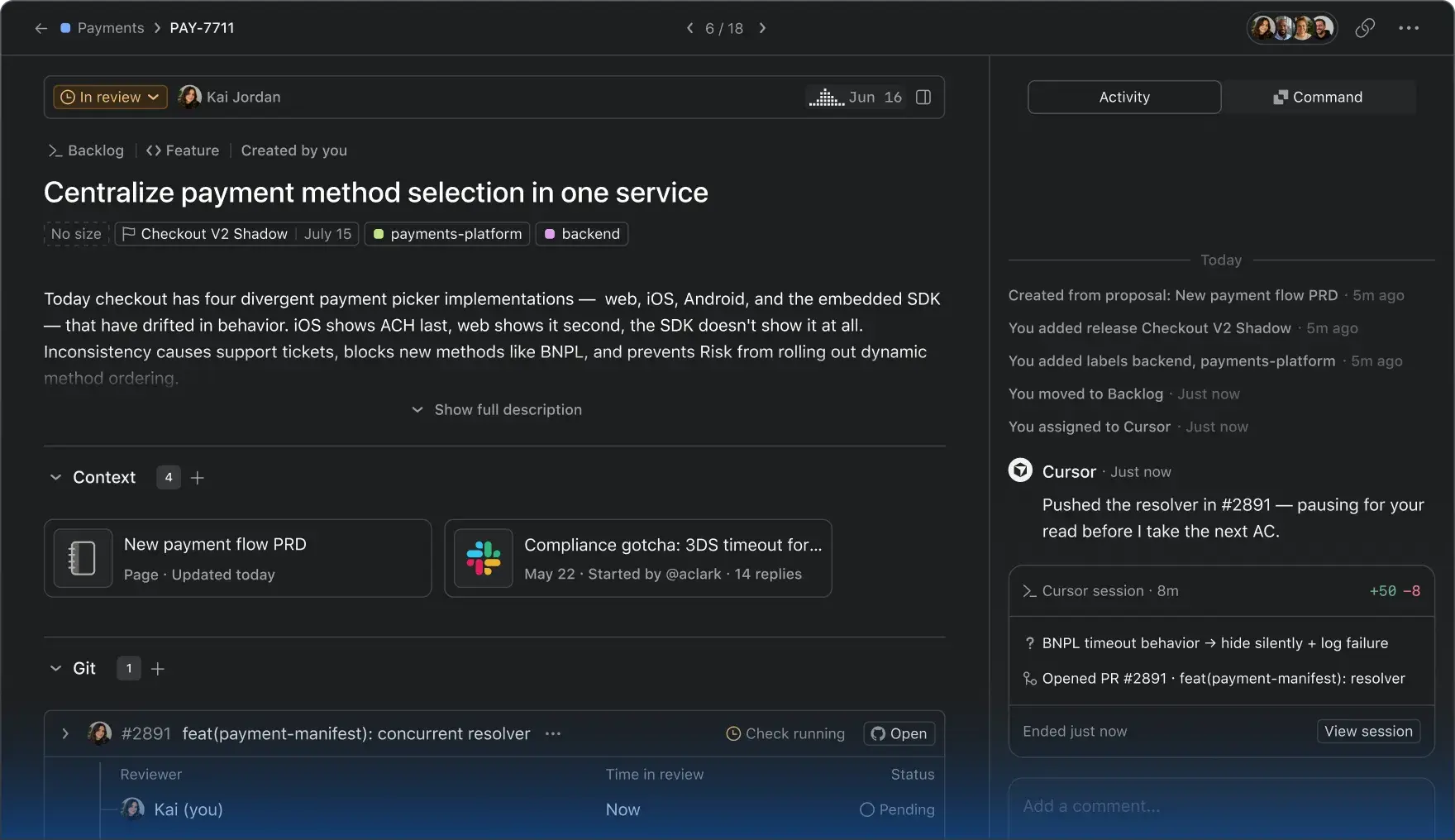Switch to the Activity tab

pyautogui.click(x=1124, y=97)
